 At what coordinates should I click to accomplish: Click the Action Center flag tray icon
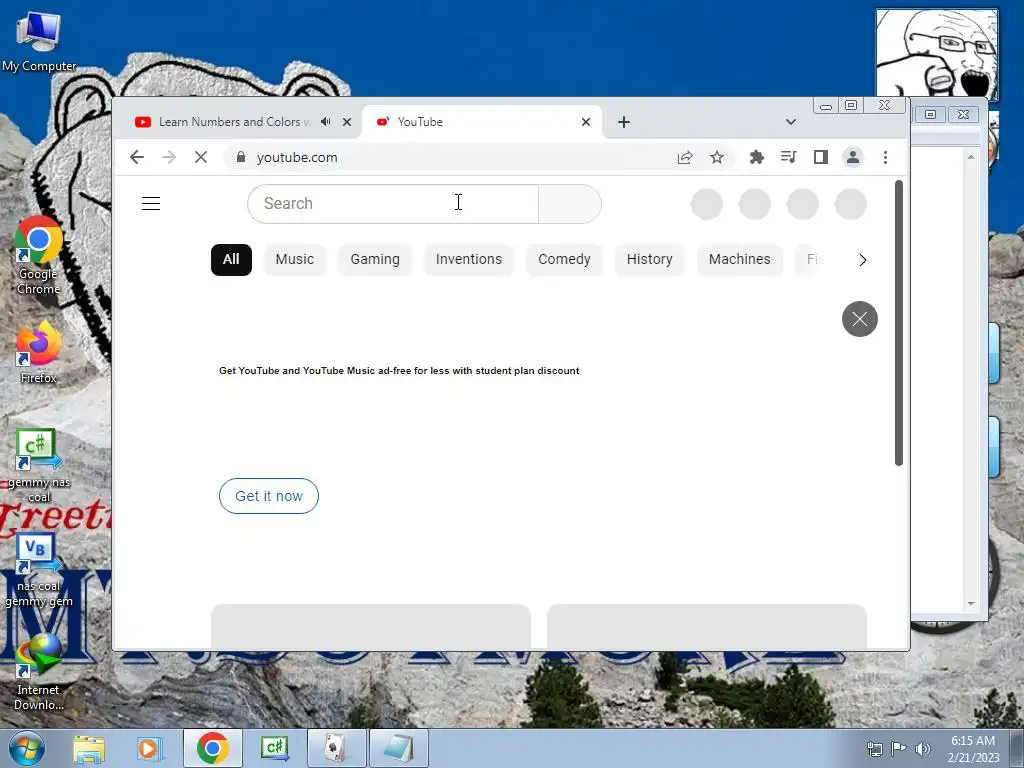899,749
